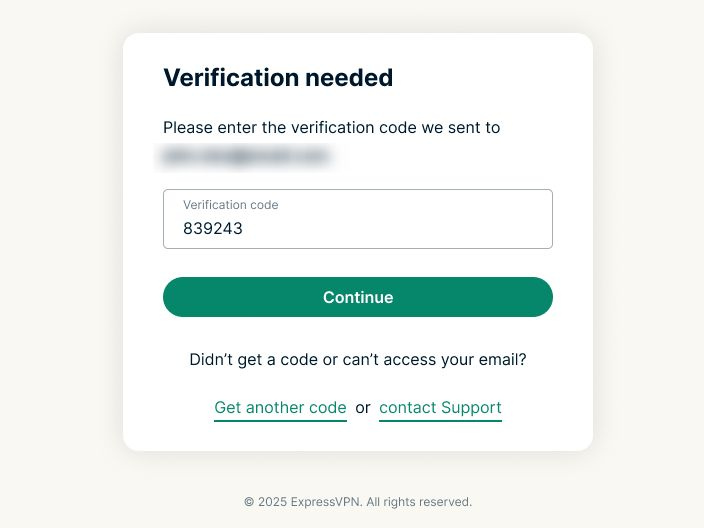Click the words "we sent to"
Image resolution: width=704 pixels, height=528 pixels.
pos(461,128)
